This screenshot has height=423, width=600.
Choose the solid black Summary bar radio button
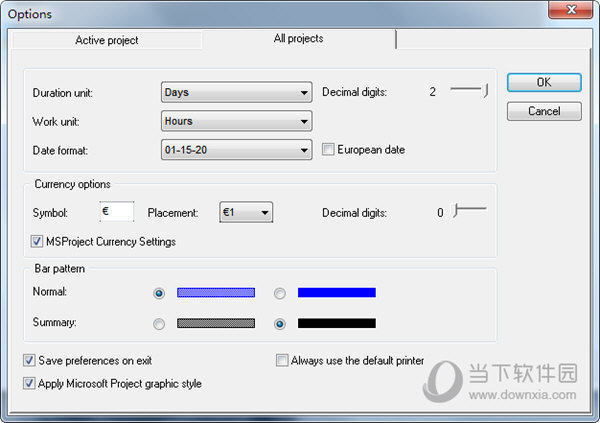[280, 324]
